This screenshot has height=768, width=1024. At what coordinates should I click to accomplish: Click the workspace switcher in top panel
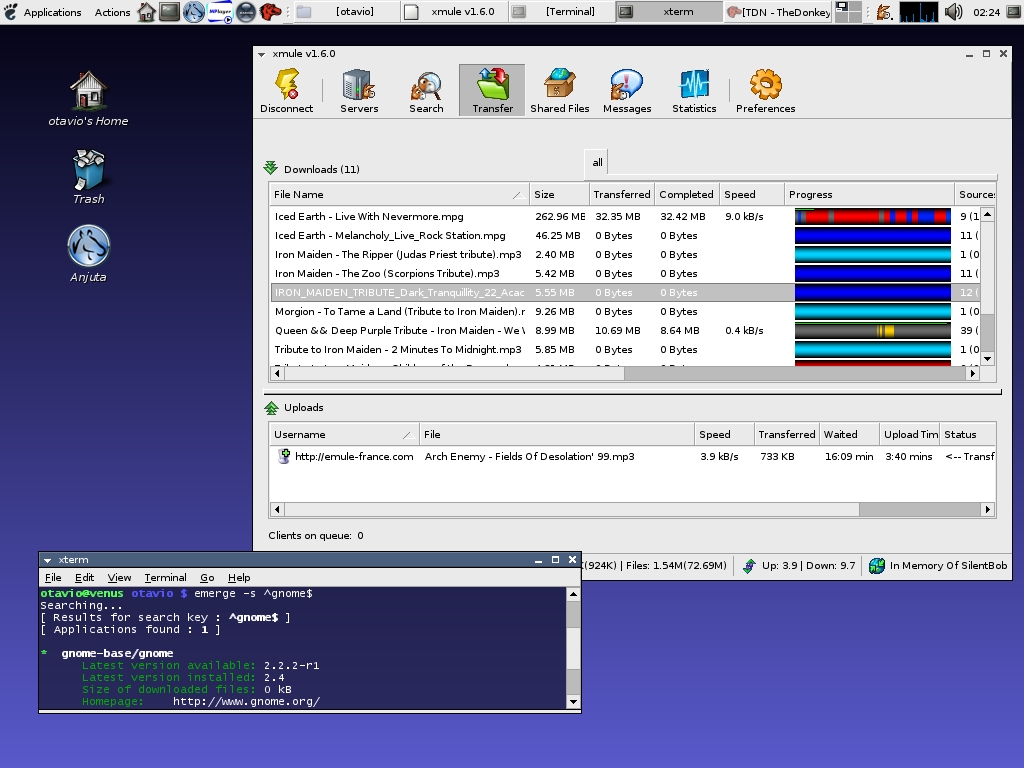(848, 12)
